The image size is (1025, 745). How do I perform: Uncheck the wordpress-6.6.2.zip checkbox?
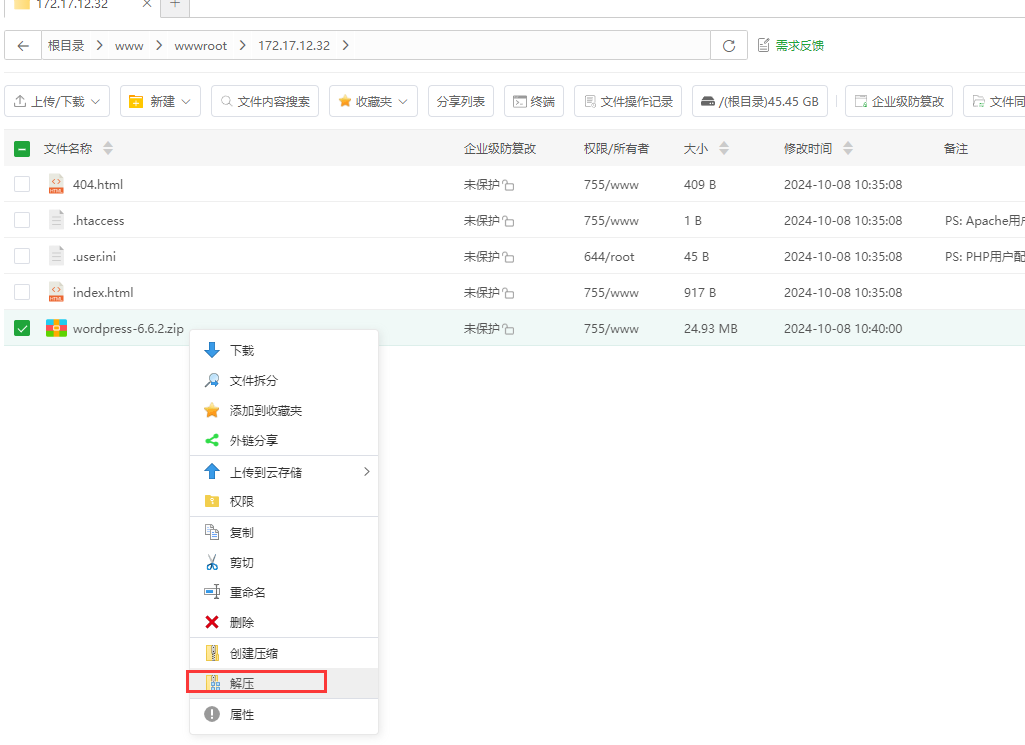pos(22,328)
